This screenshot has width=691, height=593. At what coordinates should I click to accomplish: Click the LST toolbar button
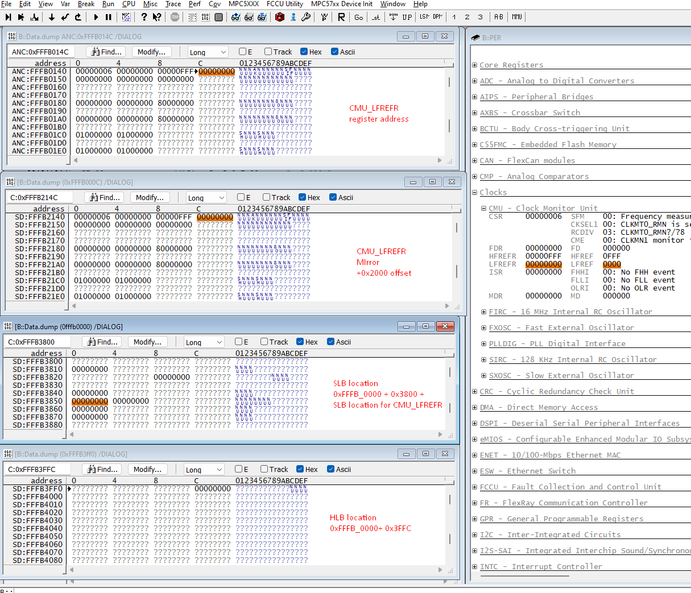[x=424, y=17]
